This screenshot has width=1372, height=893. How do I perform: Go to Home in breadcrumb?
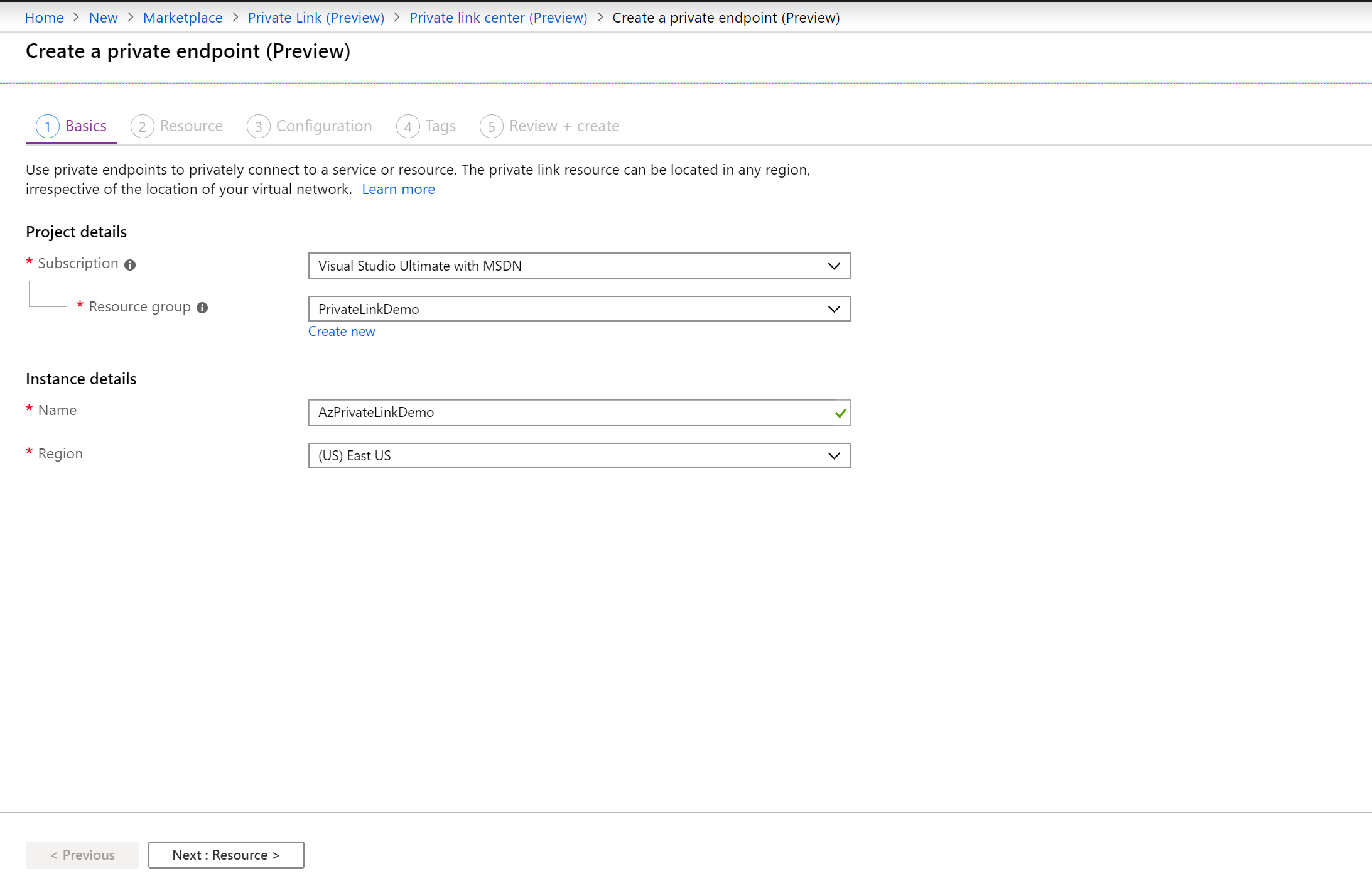coord(44,18)
